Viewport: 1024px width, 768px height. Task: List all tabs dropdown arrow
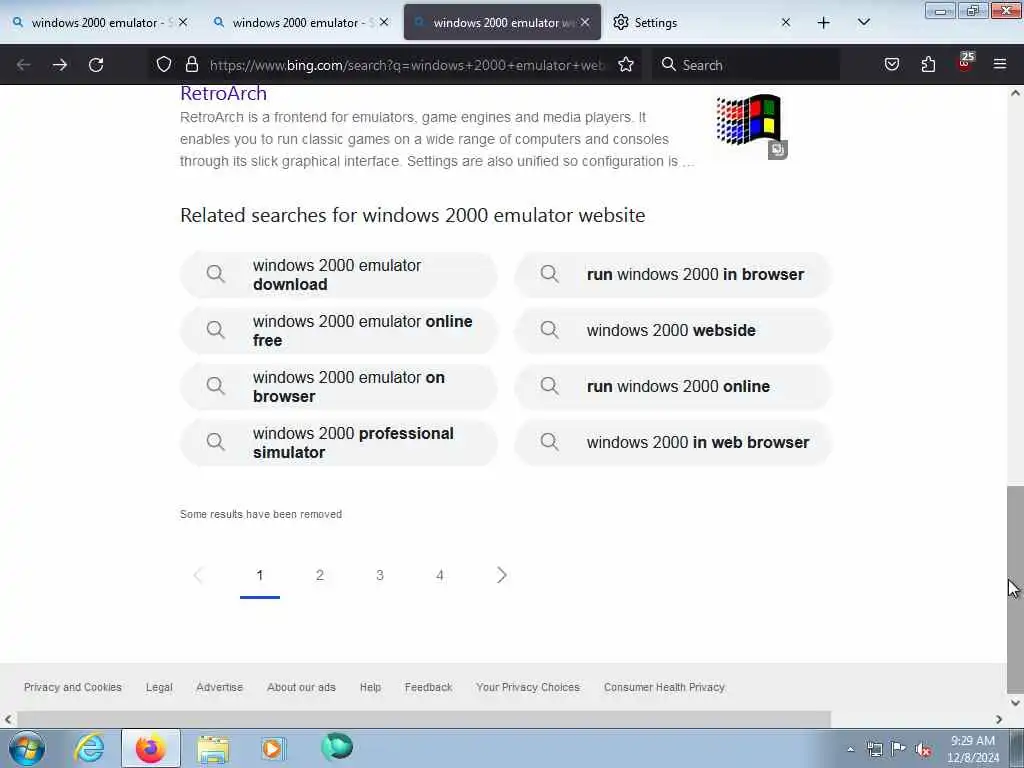pos(863,23)
